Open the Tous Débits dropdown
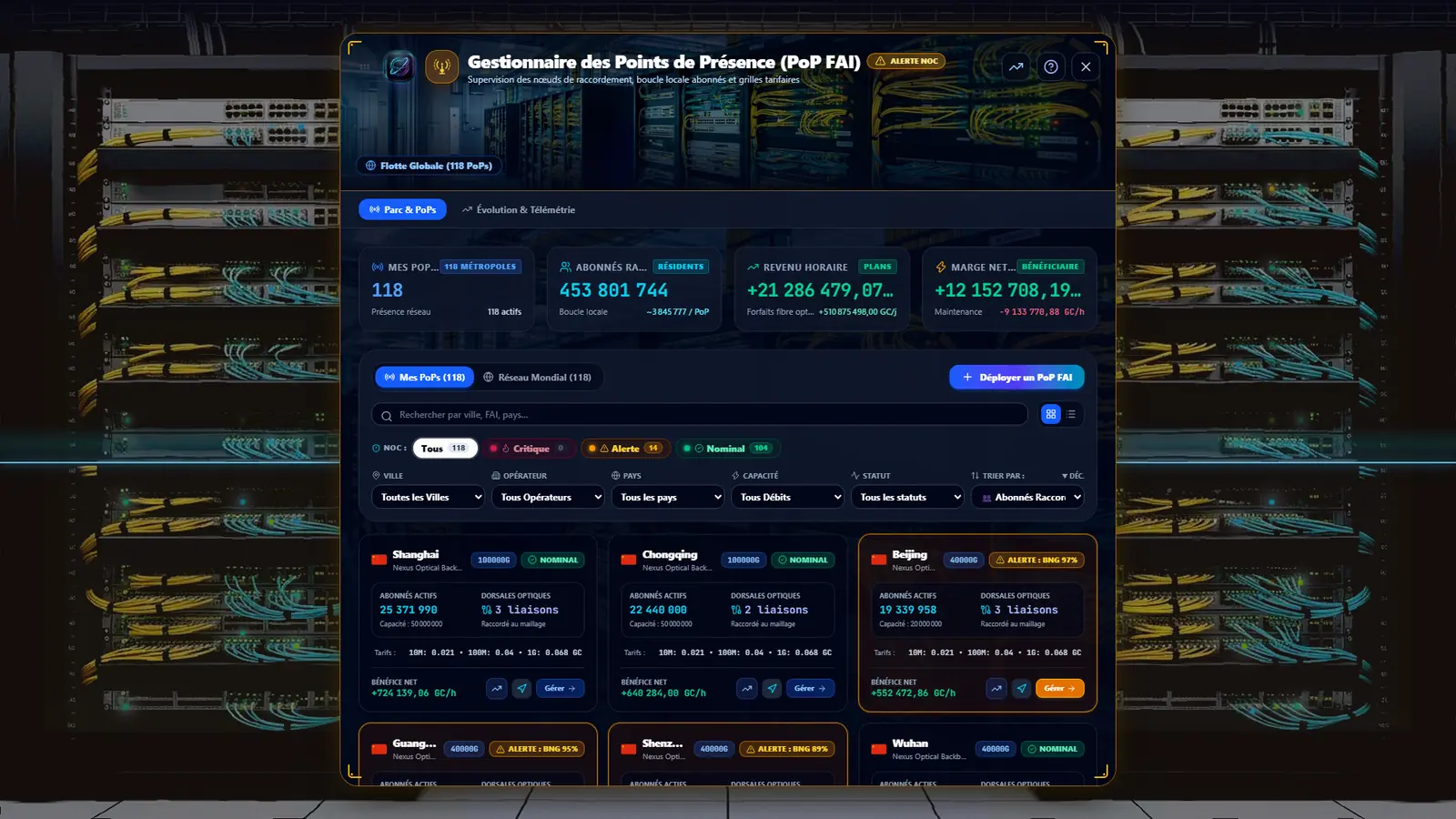Screen dimensions: 1456x819 [x=788, y=497]
